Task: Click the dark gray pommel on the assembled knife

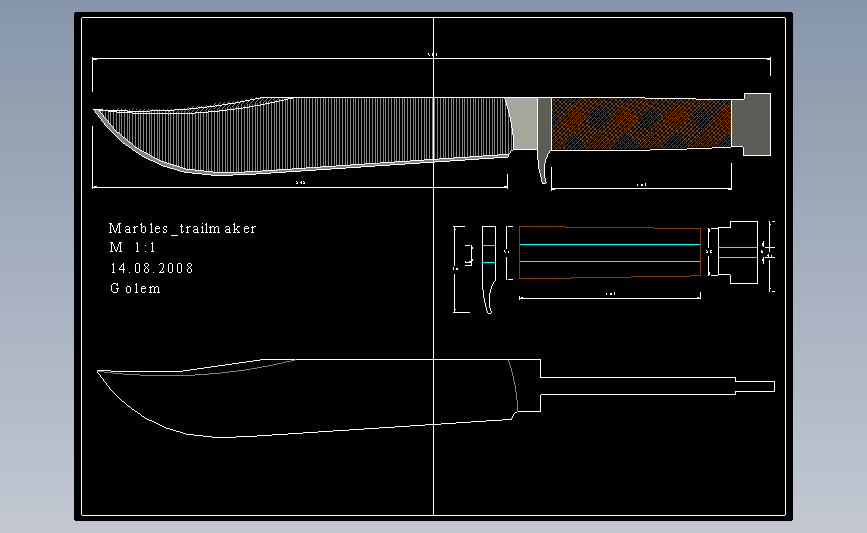Action: [x=751, y=124]
